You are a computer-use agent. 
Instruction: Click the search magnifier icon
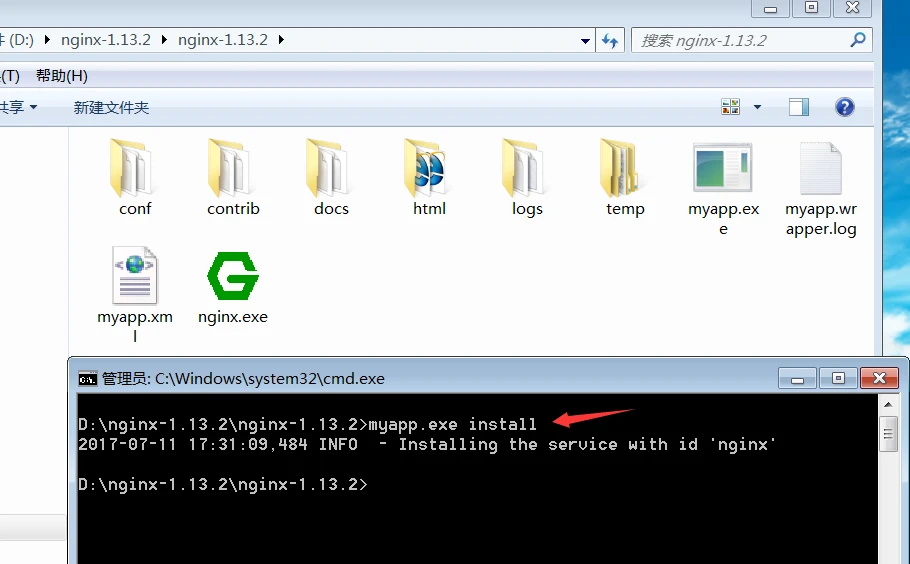pos(857,40)
